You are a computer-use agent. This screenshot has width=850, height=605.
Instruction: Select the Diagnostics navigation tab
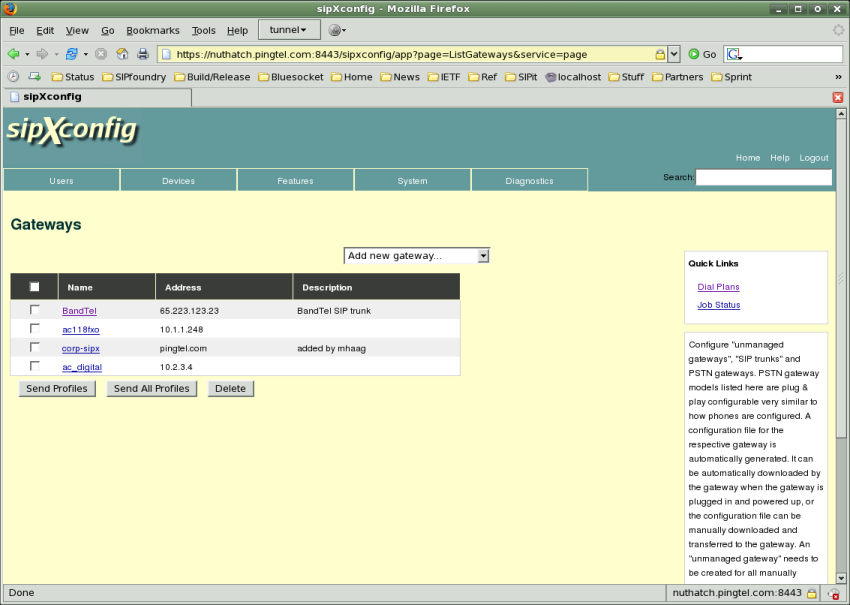530,181
